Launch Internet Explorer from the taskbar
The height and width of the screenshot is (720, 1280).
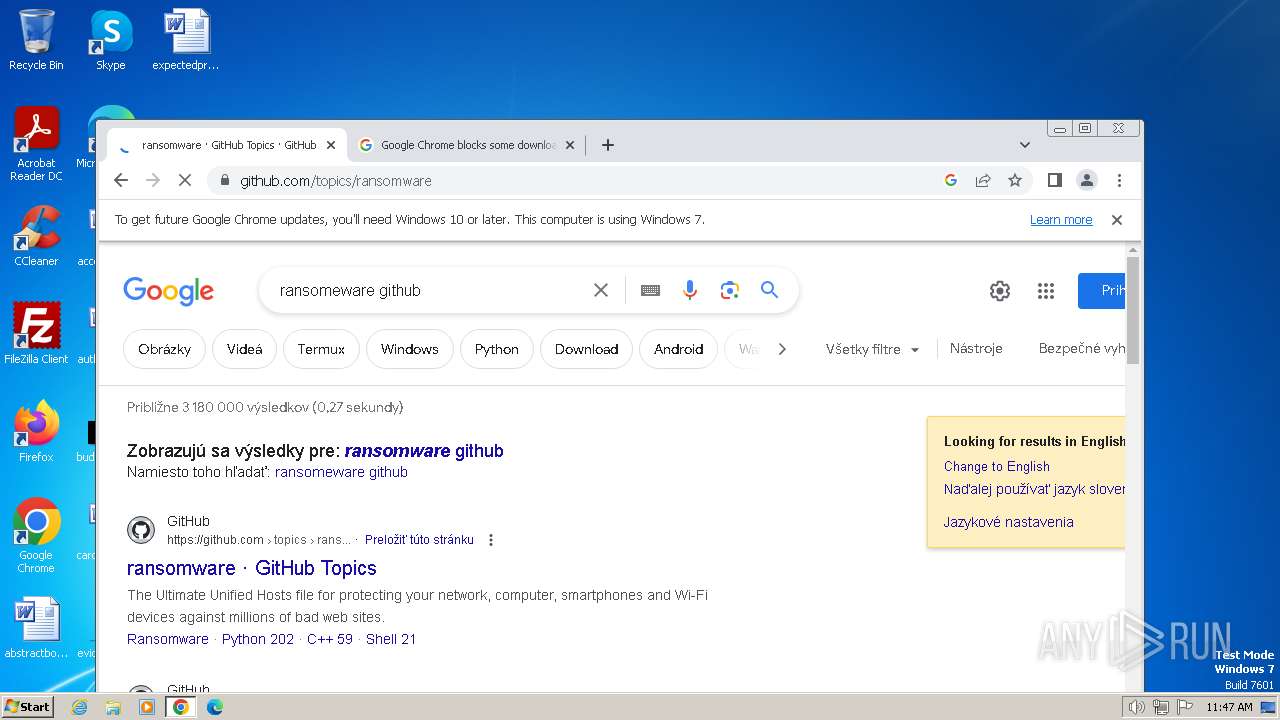click(x=80, y=707)
